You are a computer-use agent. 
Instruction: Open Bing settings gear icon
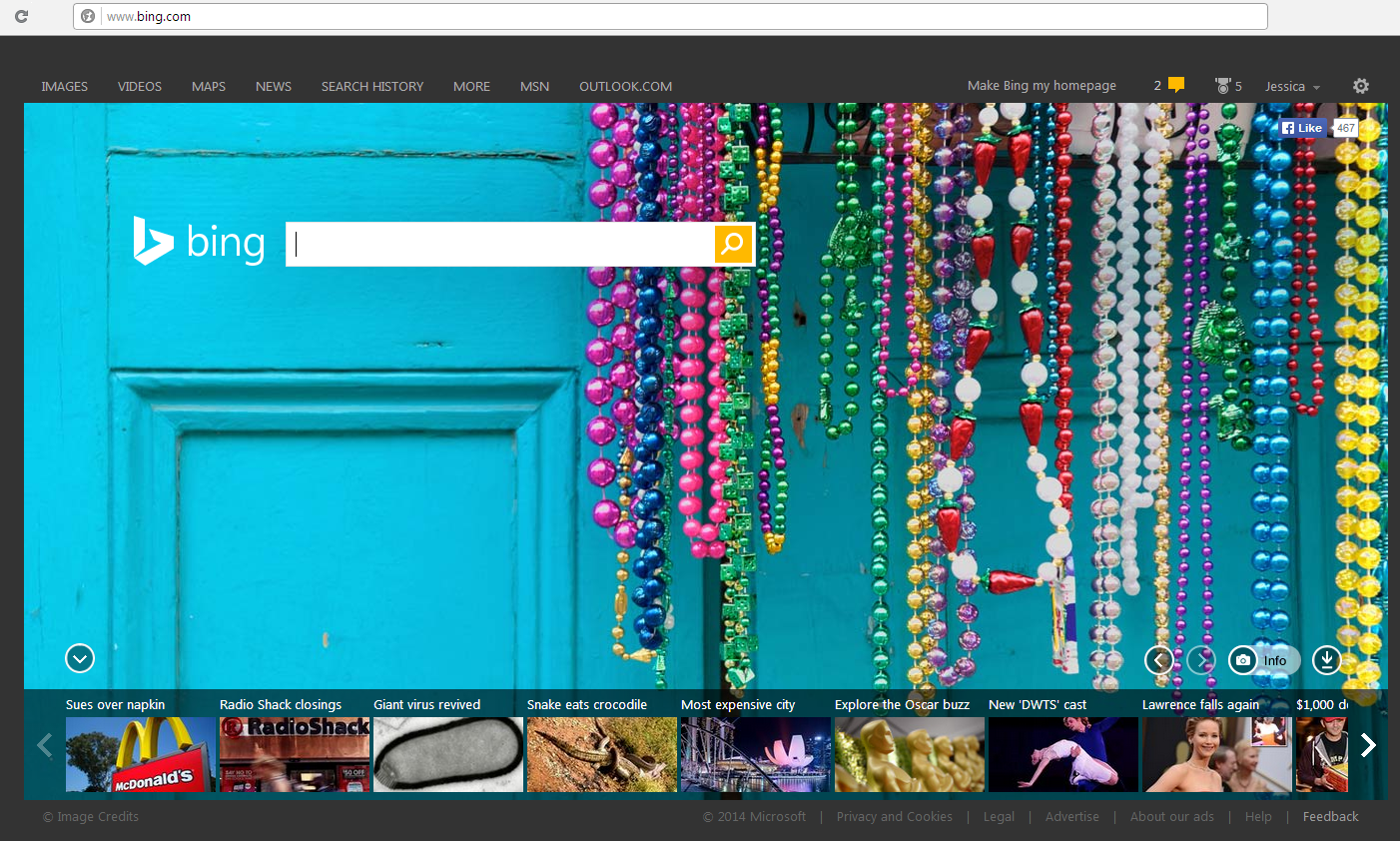pos(1360,86)
